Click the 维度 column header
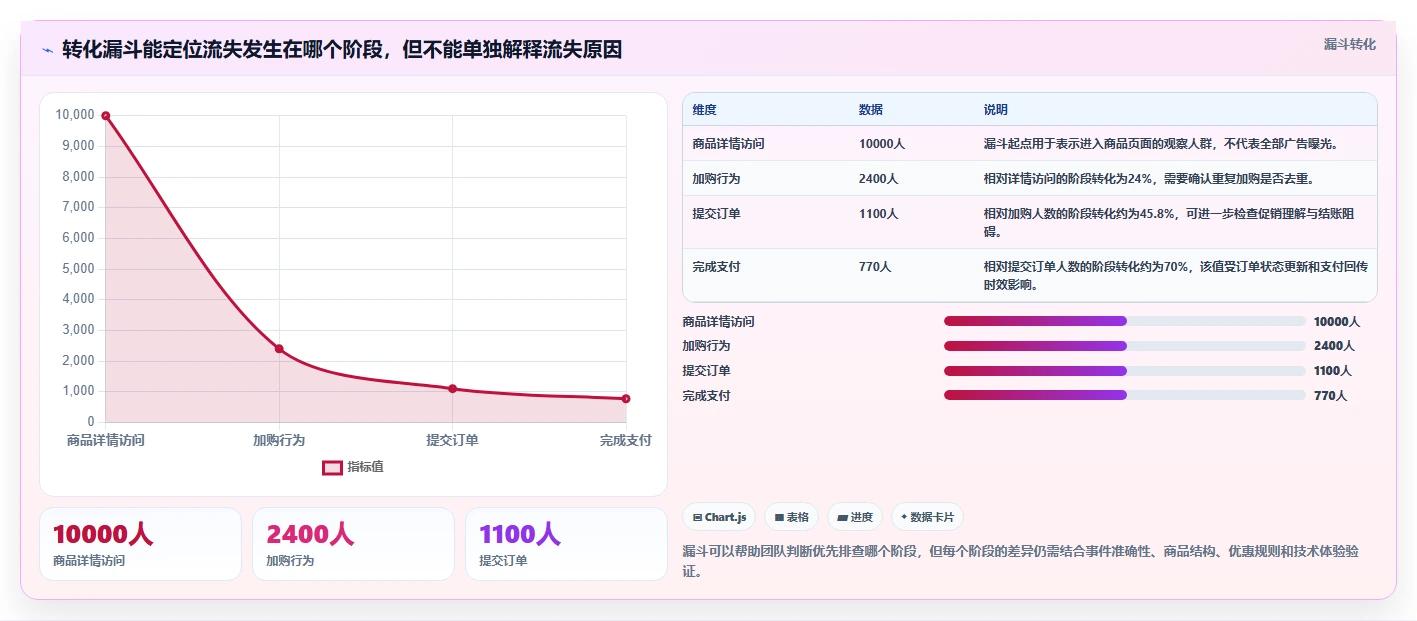Image resolution: width=1417 pixels, height=621 pixels. coord(704,110)
